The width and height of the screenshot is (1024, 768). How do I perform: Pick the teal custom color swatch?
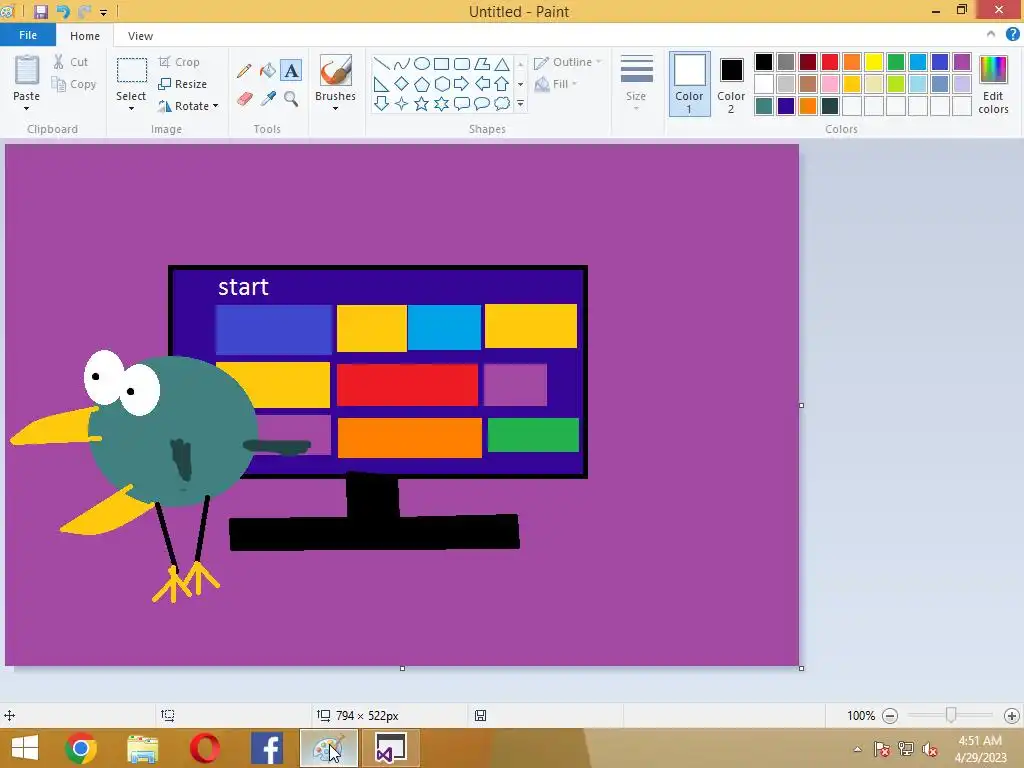tap(764, 106)
